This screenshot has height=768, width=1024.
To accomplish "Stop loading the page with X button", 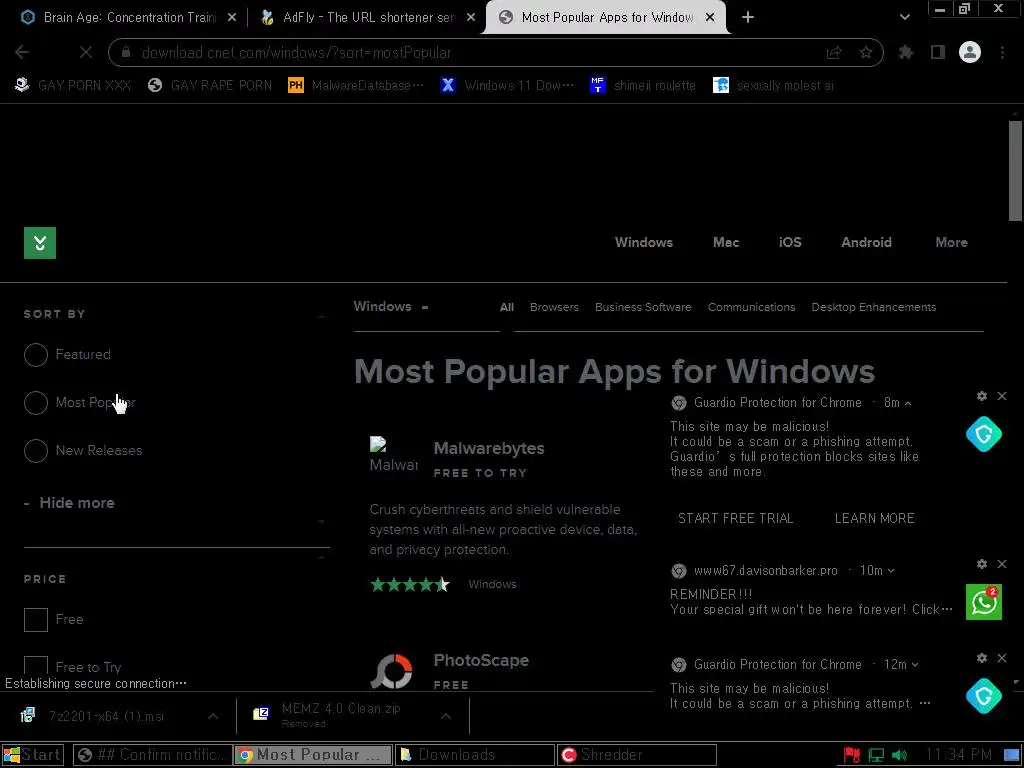I will [86, 52].
